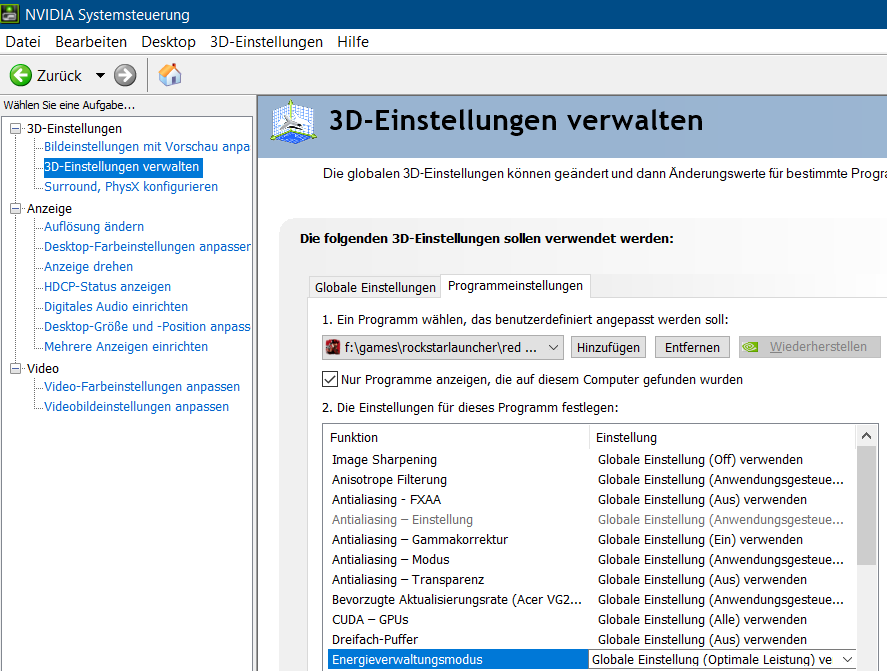Open Auflösung ändern
The height and width of the screenshot is (671, 887).
(94, 226)
